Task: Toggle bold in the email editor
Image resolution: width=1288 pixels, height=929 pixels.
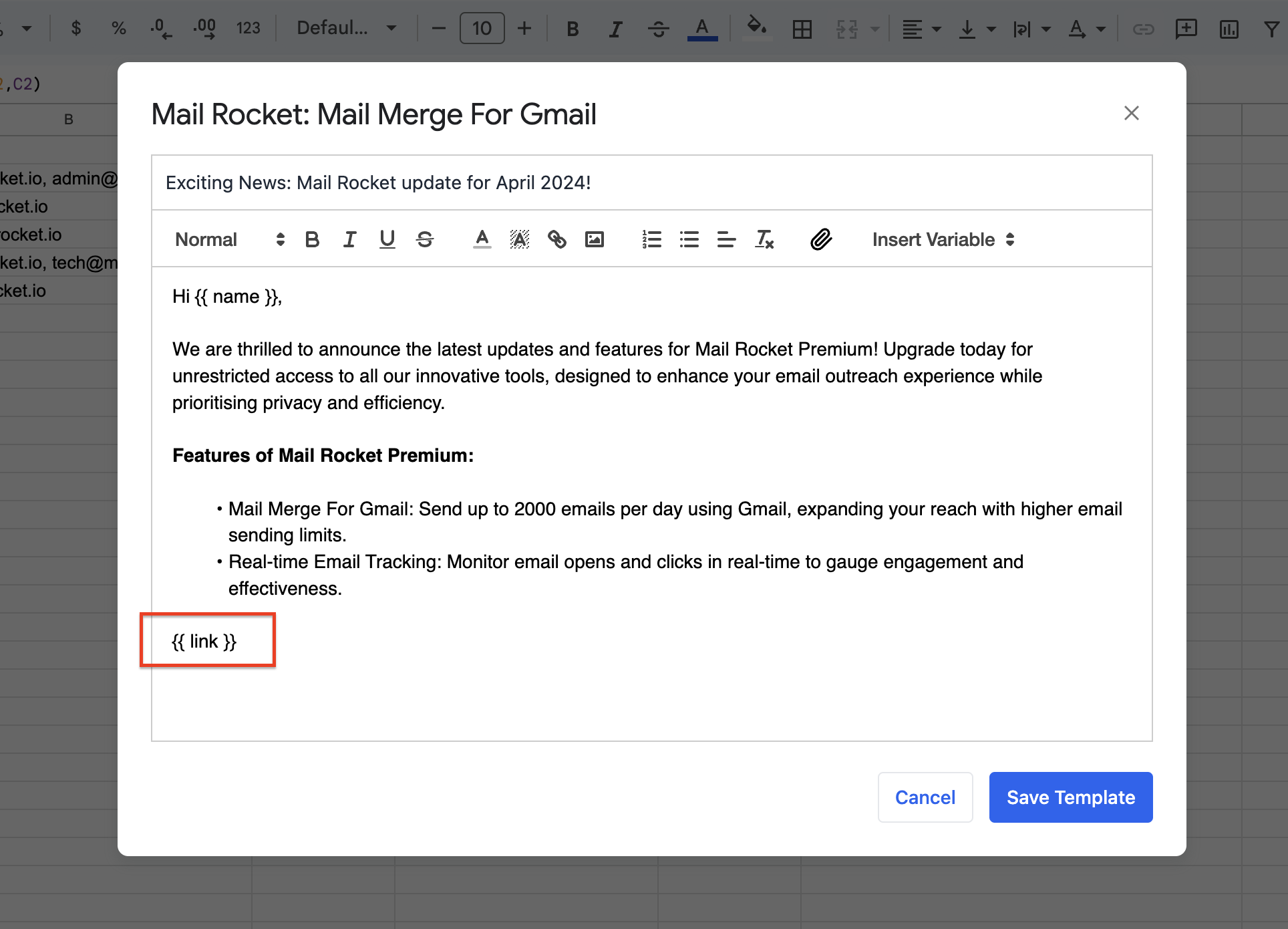Action: [311, 239]
